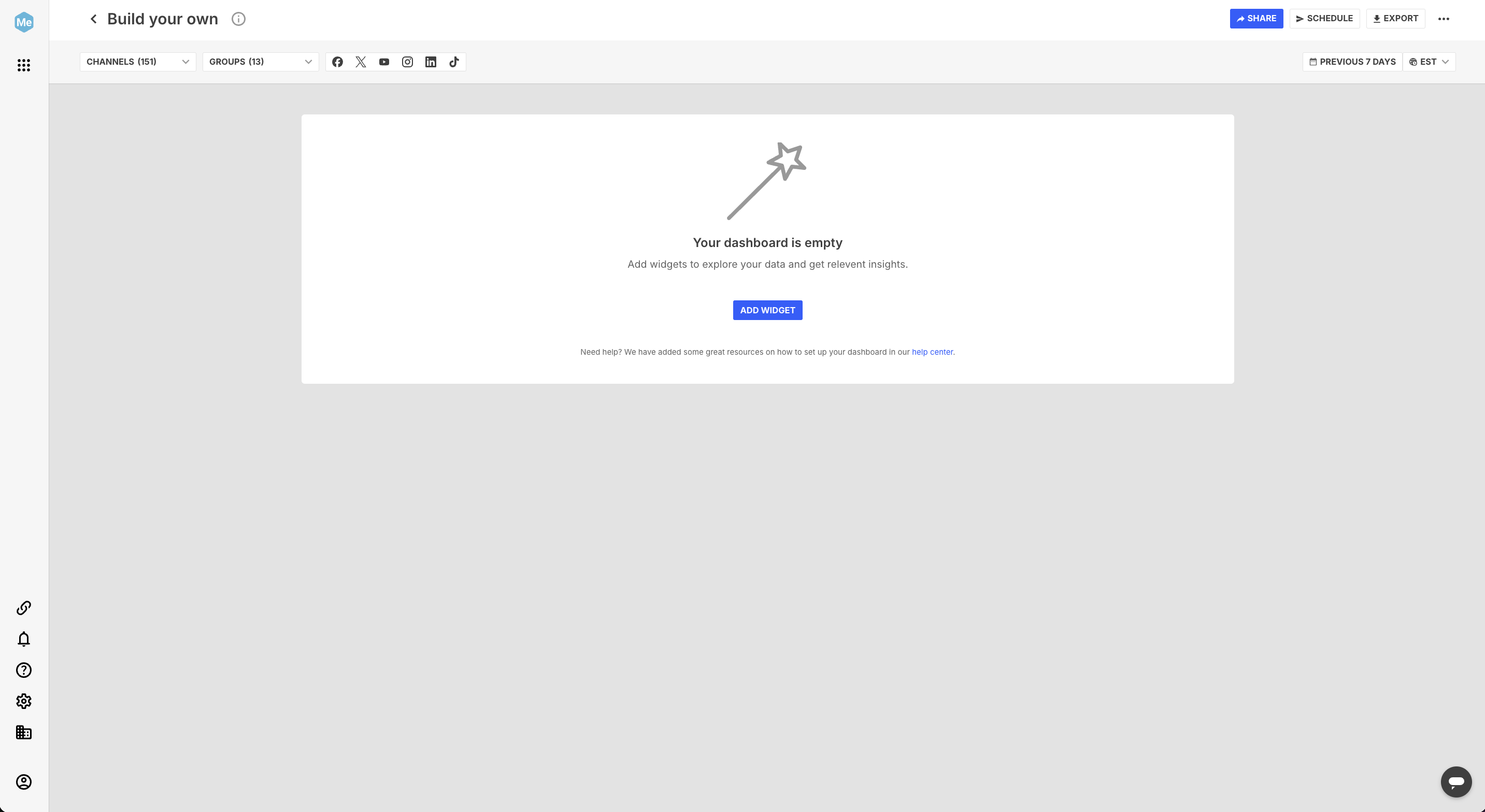Click the chat support widget
The width and height of the screenshot is (1485, 812).
pos(1457,782)
